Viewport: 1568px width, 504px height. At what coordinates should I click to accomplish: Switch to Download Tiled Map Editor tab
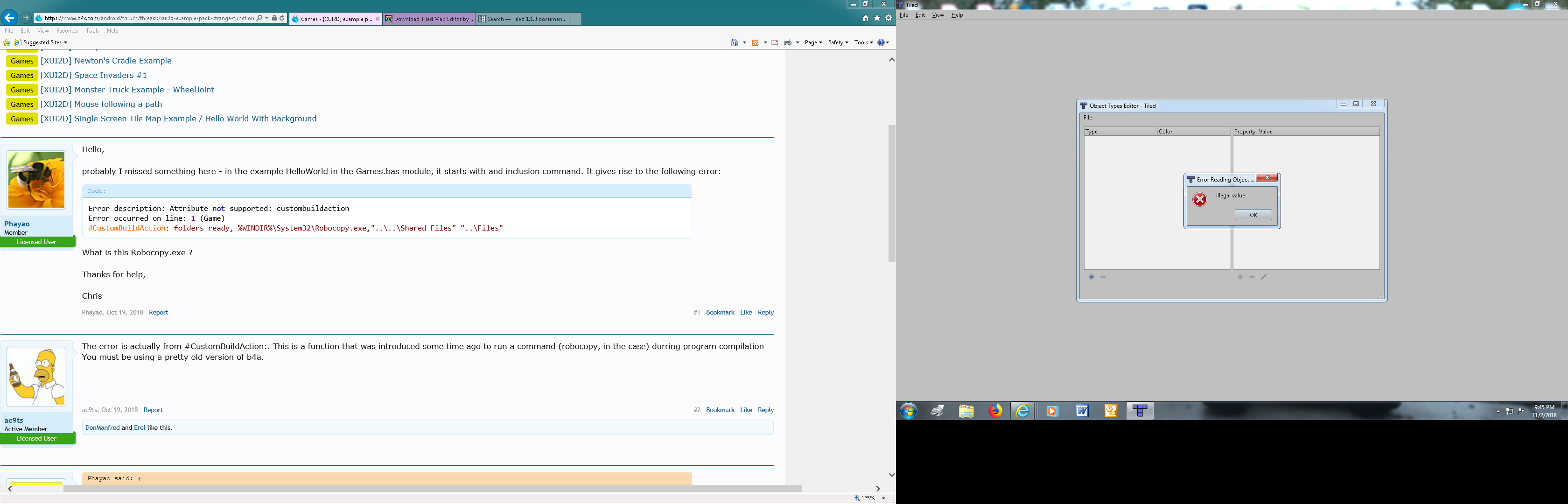[x=429, y=19]
